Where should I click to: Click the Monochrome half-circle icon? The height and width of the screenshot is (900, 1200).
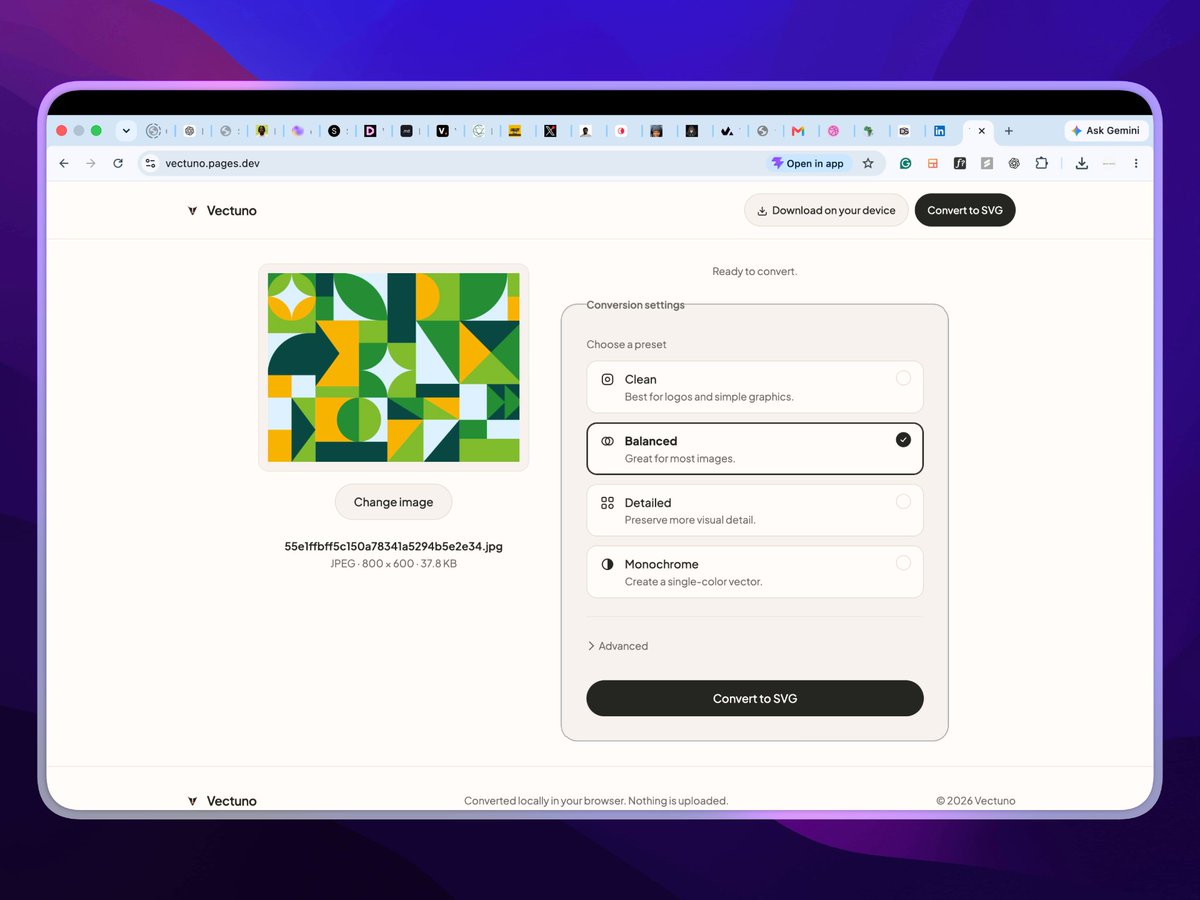coord(607,564)
